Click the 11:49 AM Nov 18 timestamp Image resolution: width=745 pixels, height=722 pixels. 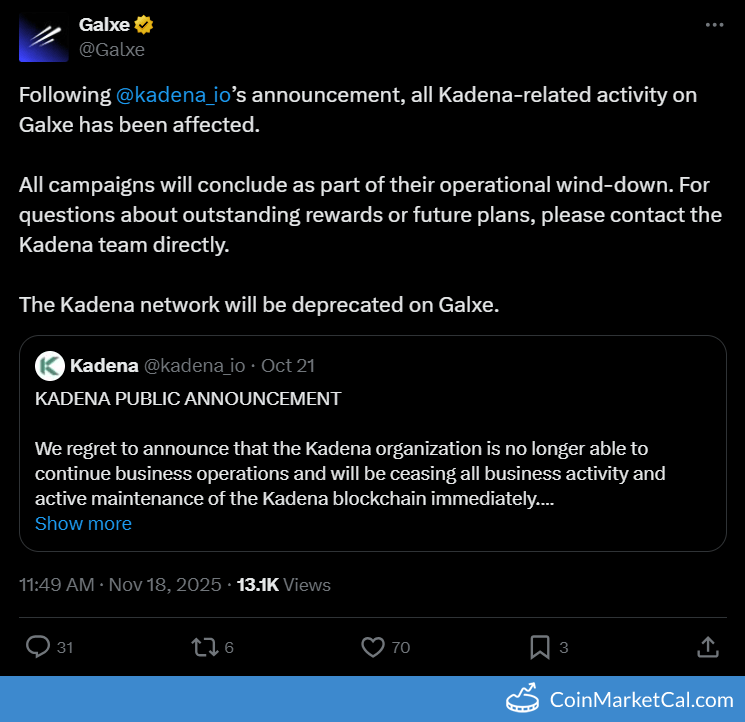point(120,585)
